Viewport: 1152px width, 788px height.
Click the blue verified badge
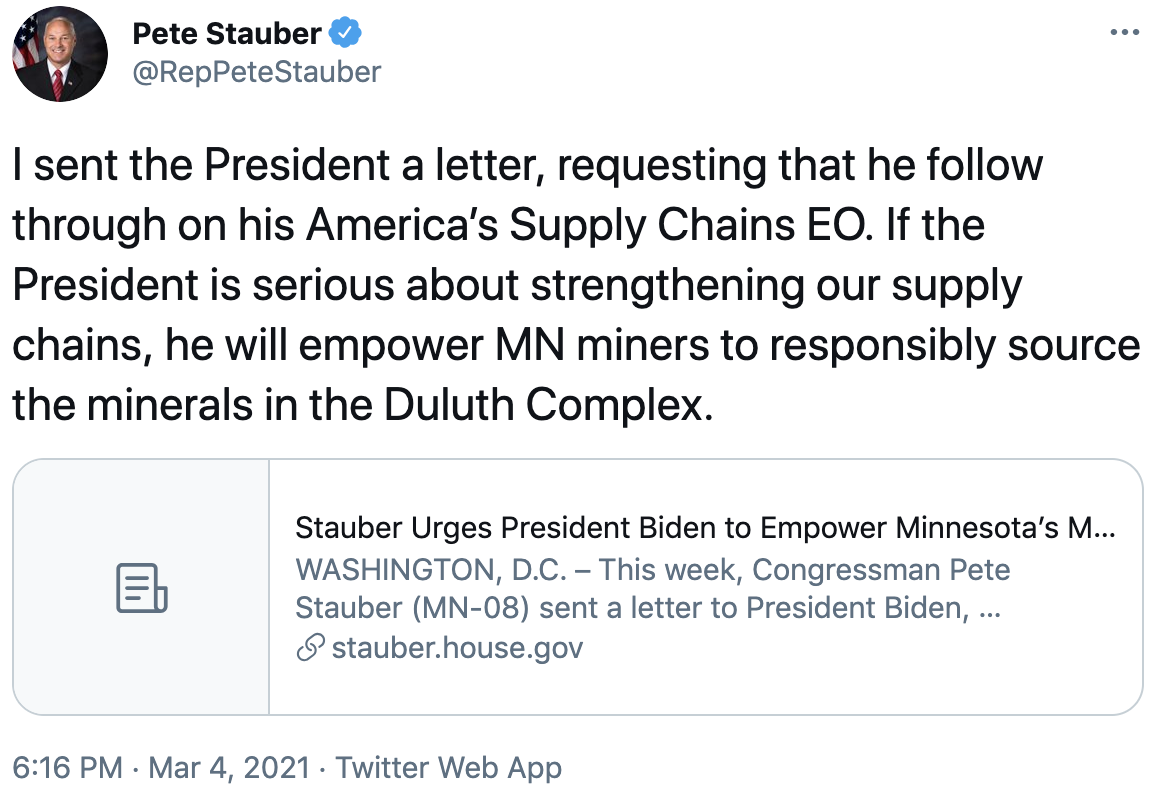click(346, 33)
